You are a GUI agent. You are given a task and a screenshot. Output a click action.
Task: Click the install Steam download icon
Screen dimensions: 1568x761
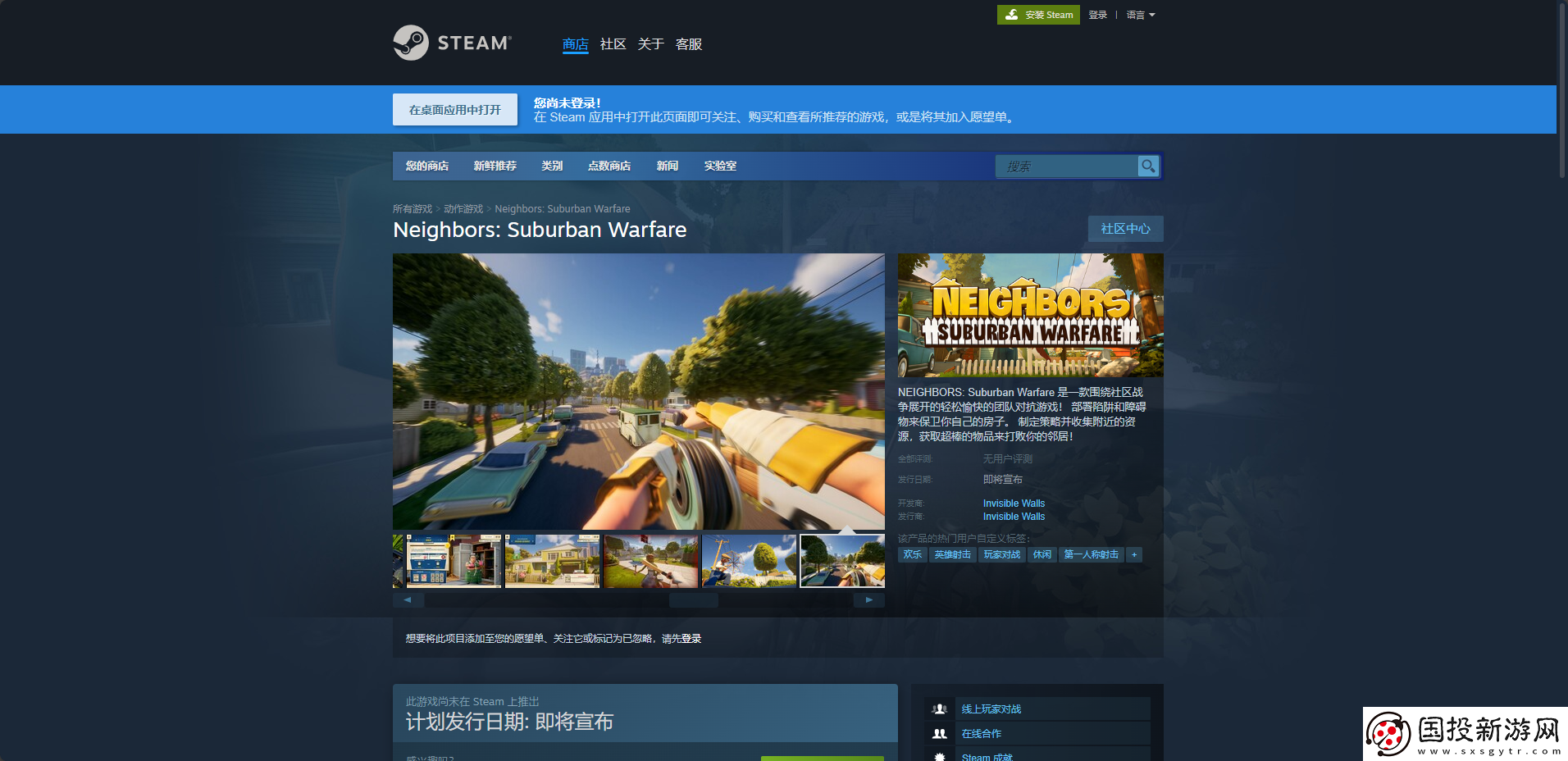pos(1012,15)
